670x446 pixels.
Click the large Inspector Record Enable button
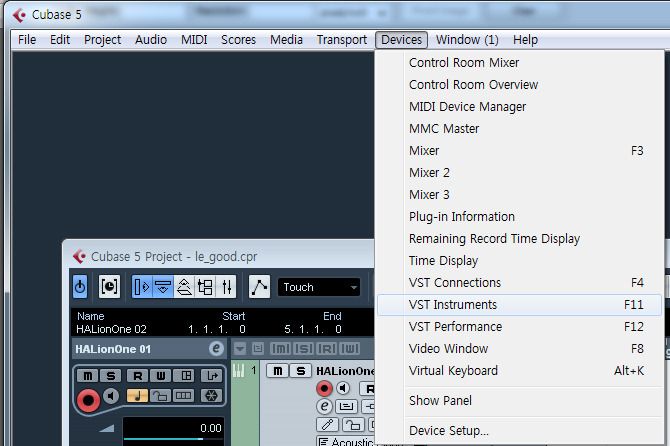point(88,400)
